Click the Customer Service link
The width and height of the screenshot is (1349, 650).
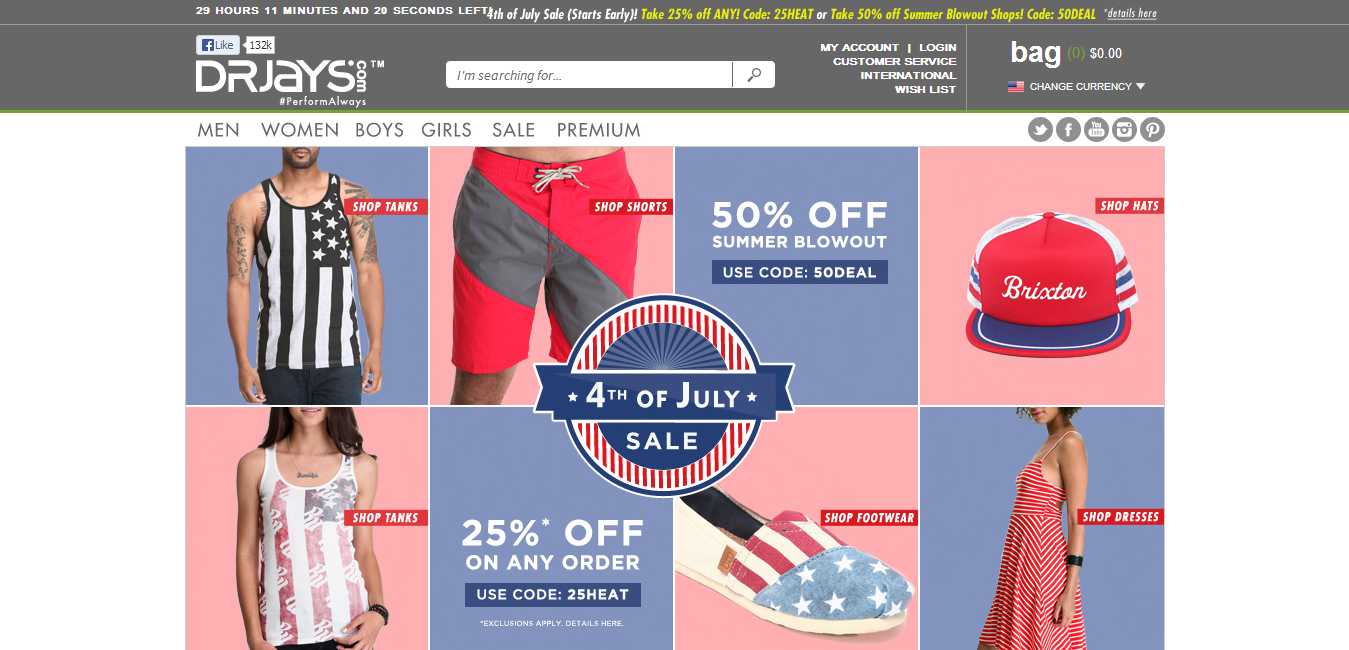point(894,61)
